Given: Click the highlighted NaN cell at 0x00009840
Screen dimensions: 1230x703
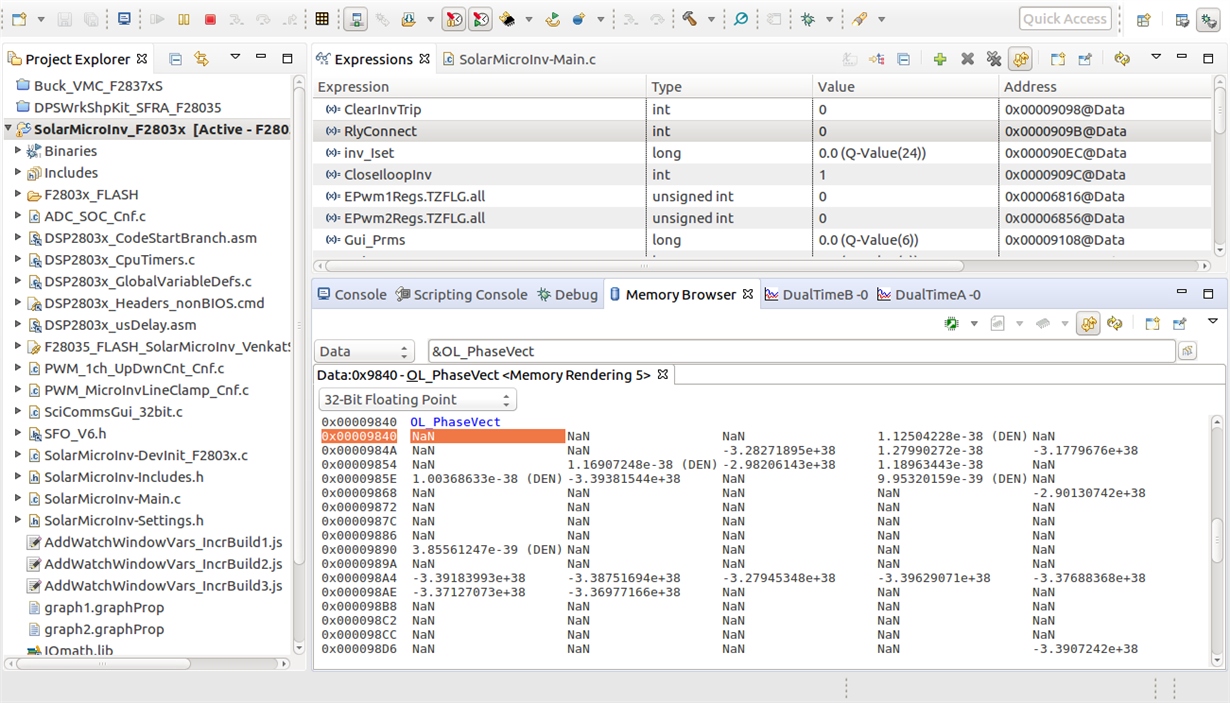Looking at the screenshot, I should click(488, 436).
